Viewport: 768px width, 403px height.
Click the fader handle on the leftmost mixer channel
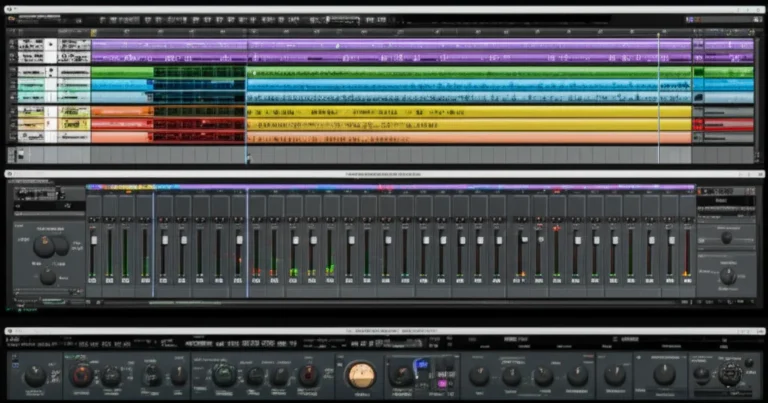[x=94, y=240]
